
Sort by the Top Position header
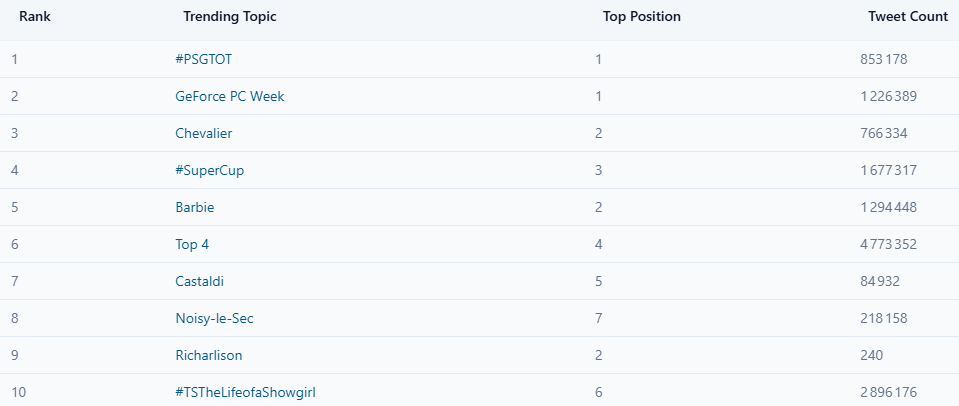click(x=642, y=17)
